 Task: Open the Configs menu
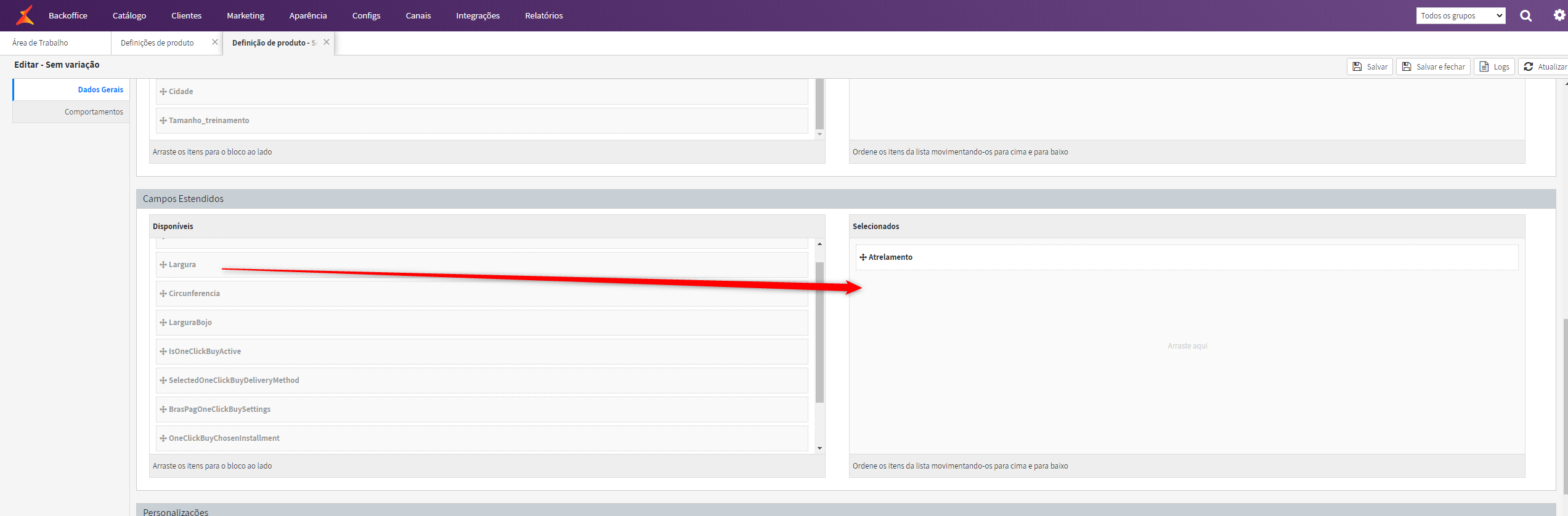[x=366, y=15]
